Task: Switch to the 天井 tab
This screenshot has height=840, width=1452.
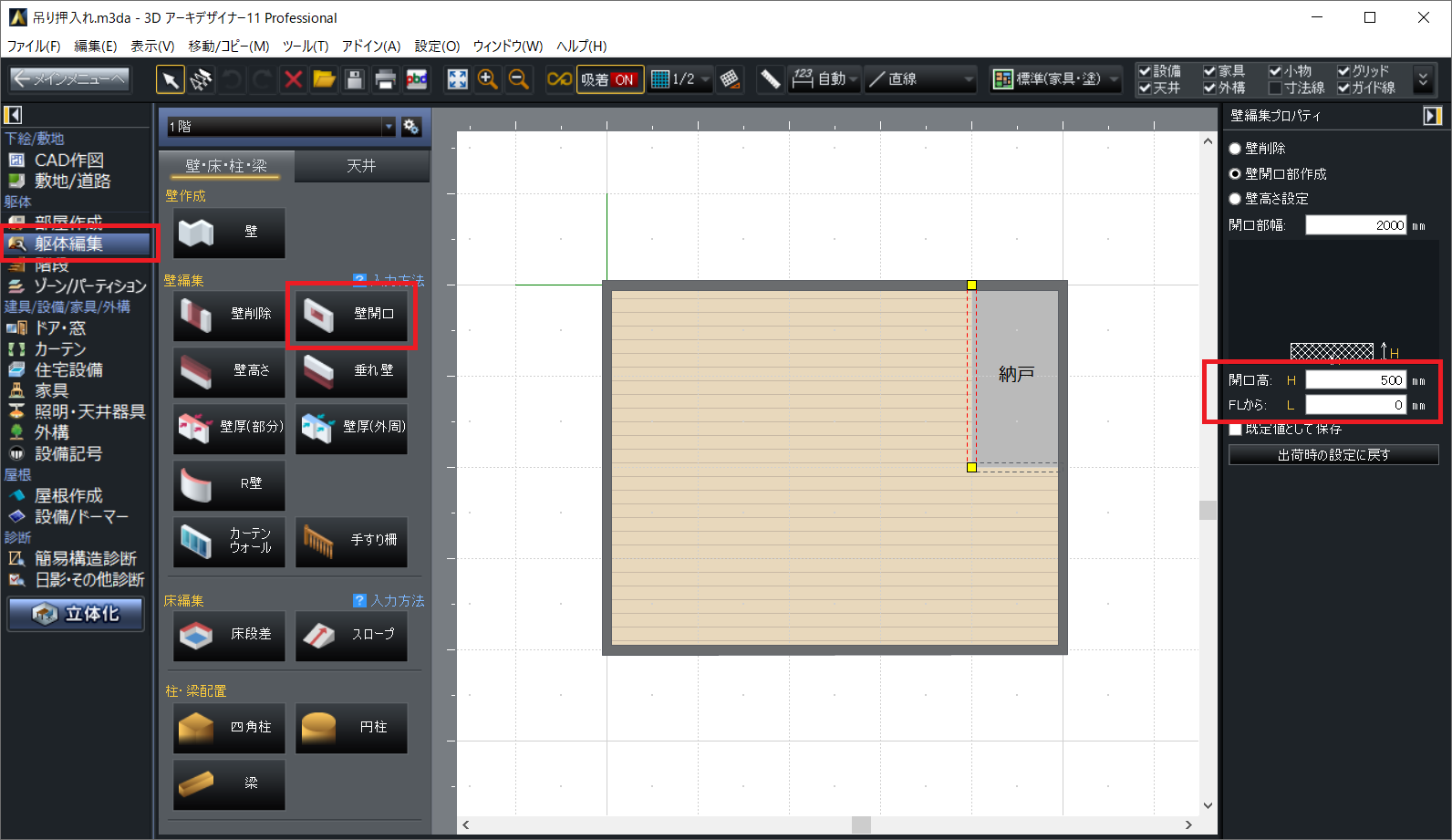Action: (361, 166)
